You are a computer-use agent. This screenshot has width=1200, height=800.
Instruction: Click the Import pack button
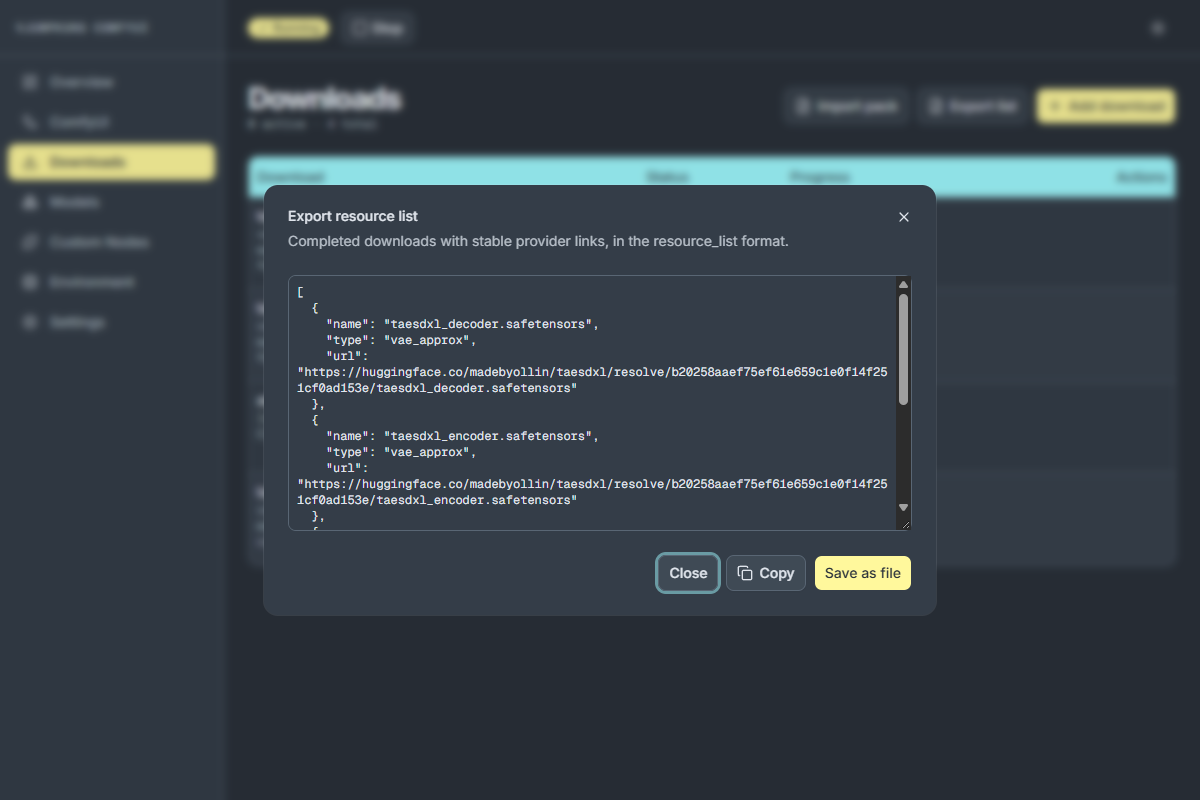(x=846, y=106)
